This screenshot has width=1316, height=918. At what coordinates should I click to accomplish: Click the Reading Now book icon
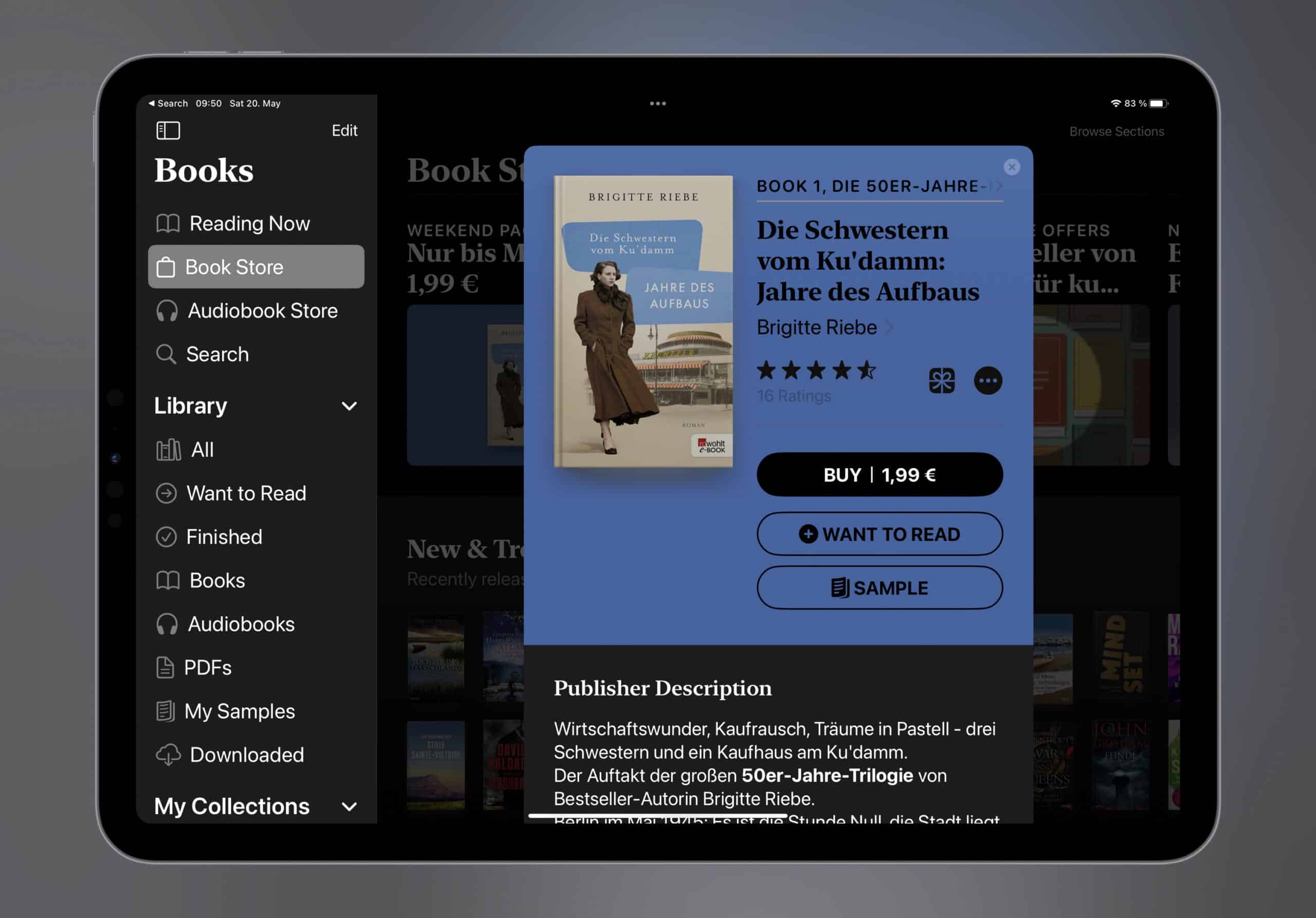click(x=168, y=224)
